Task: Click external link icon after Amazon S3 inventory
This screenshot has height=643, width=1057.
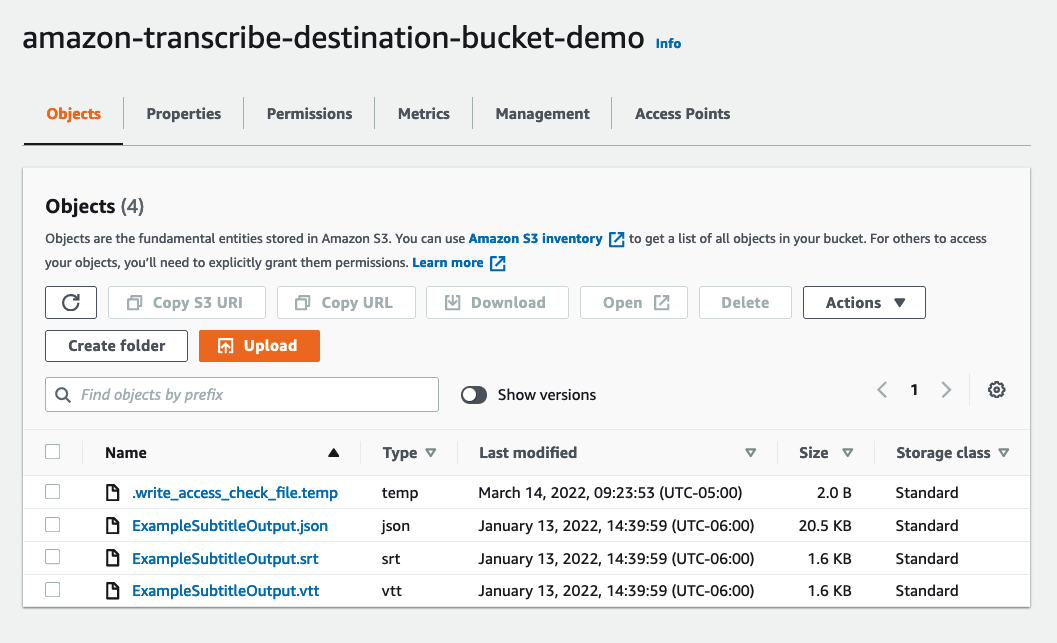Action: tap(616, 239)
